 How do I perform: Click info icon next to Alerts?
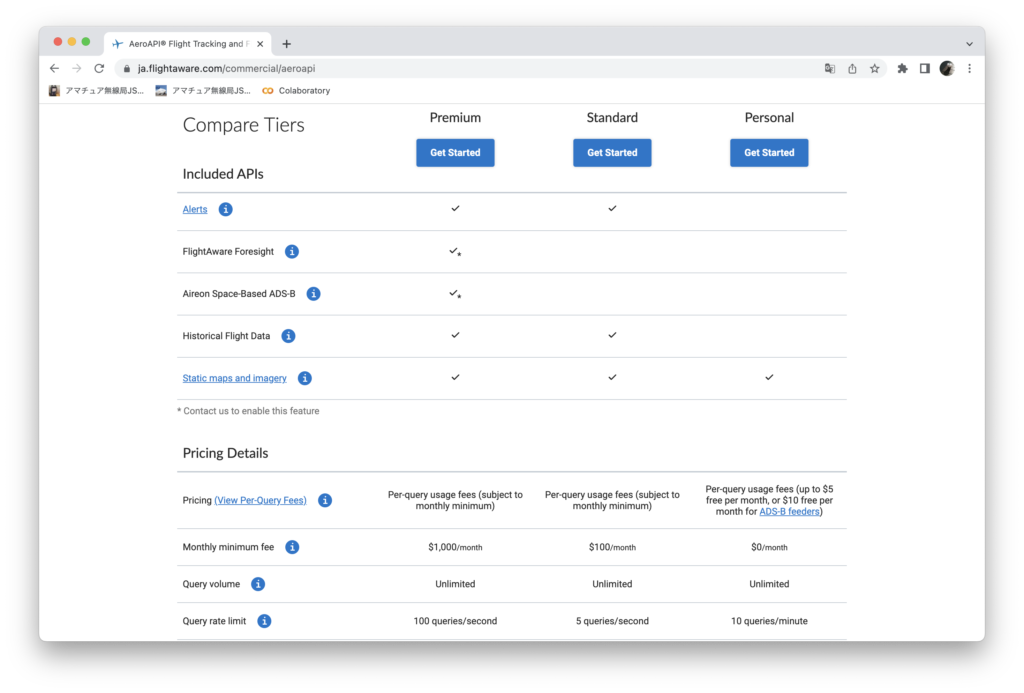[x=226, y=209]
